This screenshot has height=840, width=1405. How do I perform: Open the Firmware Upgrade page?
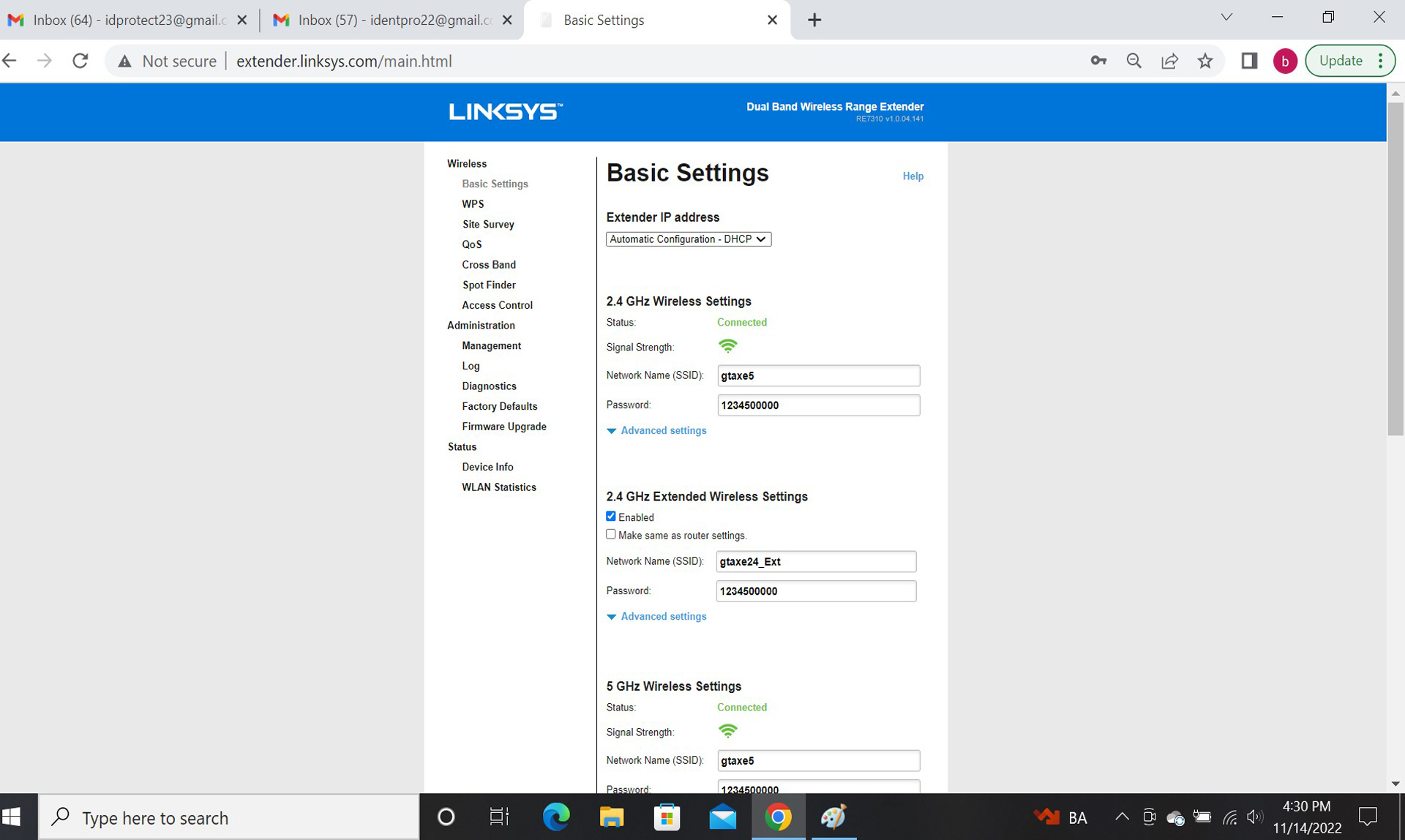click(x=504, y=427)
